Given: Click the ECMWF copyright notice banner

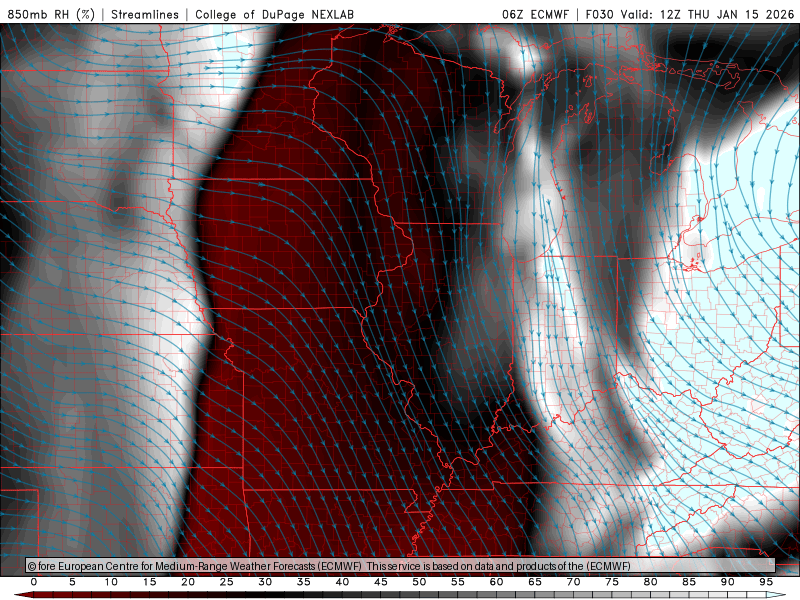Looking at the screenshot, I should pyautogui.click(x=401, y=566).
